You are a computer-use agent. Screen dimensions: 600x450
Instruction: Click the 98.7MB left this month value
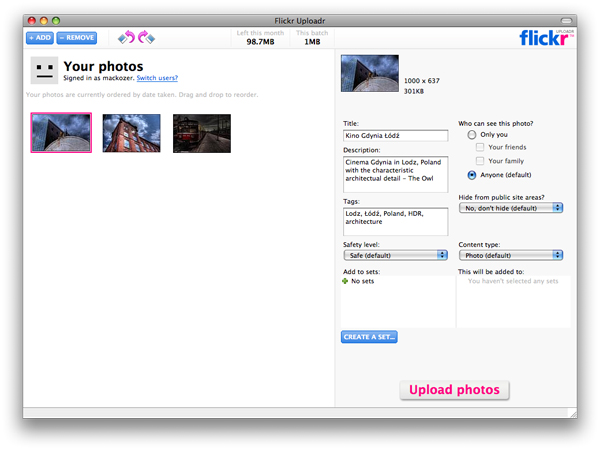[260, 42]
